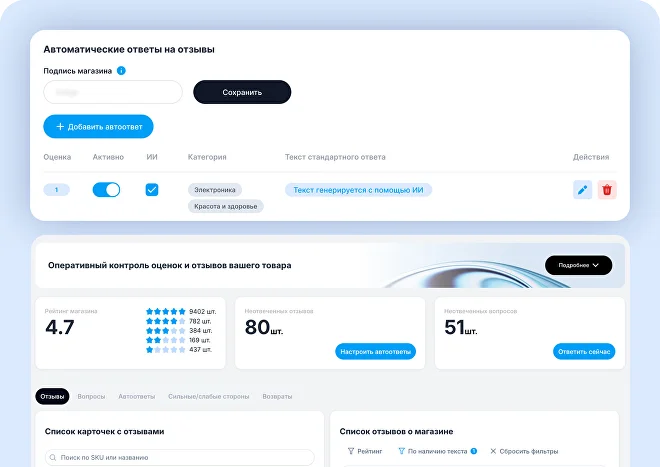The image size is (660, 467).
Task: Uncheck the ИИ checkbox
Action: pyautogui.click(x=152, y=190)
